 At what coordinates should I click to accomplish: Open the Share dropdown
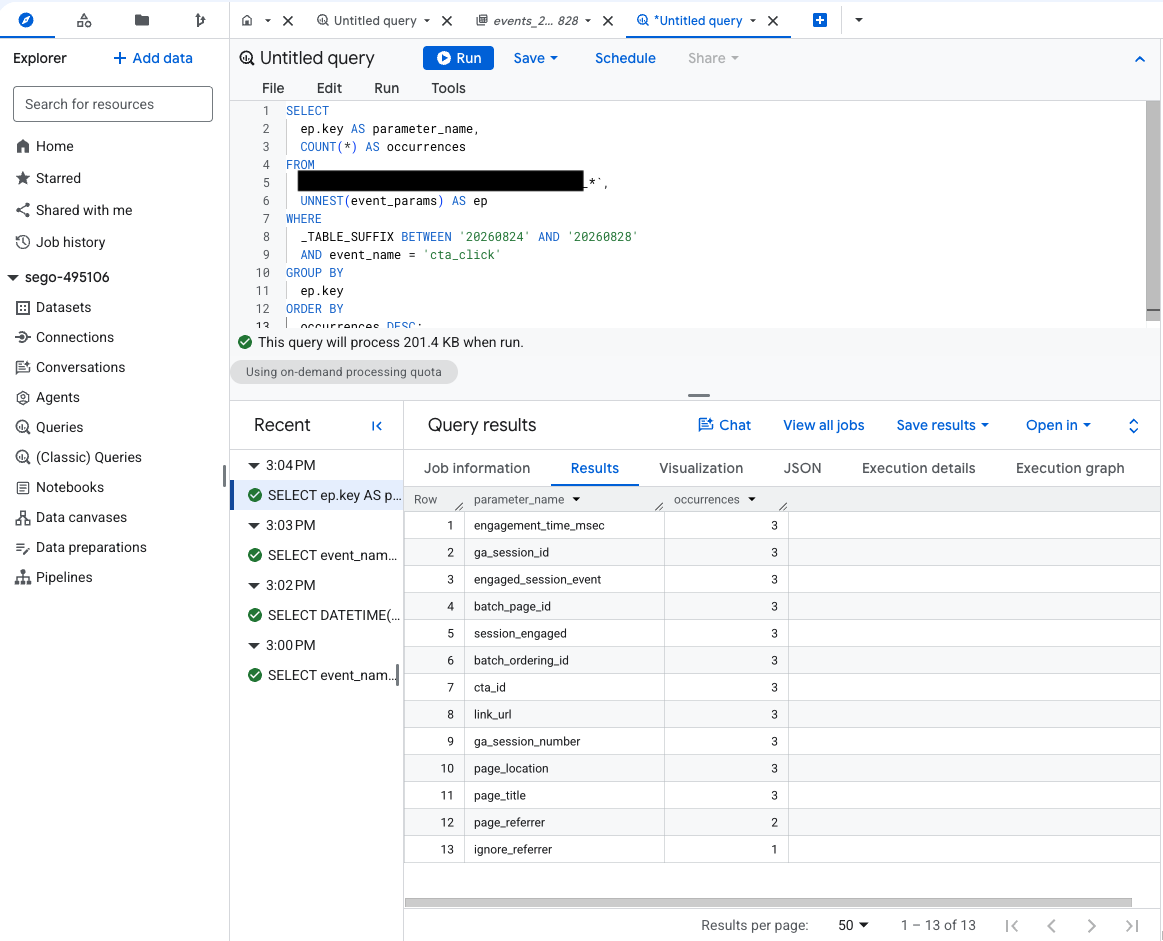tap(713, 58)
